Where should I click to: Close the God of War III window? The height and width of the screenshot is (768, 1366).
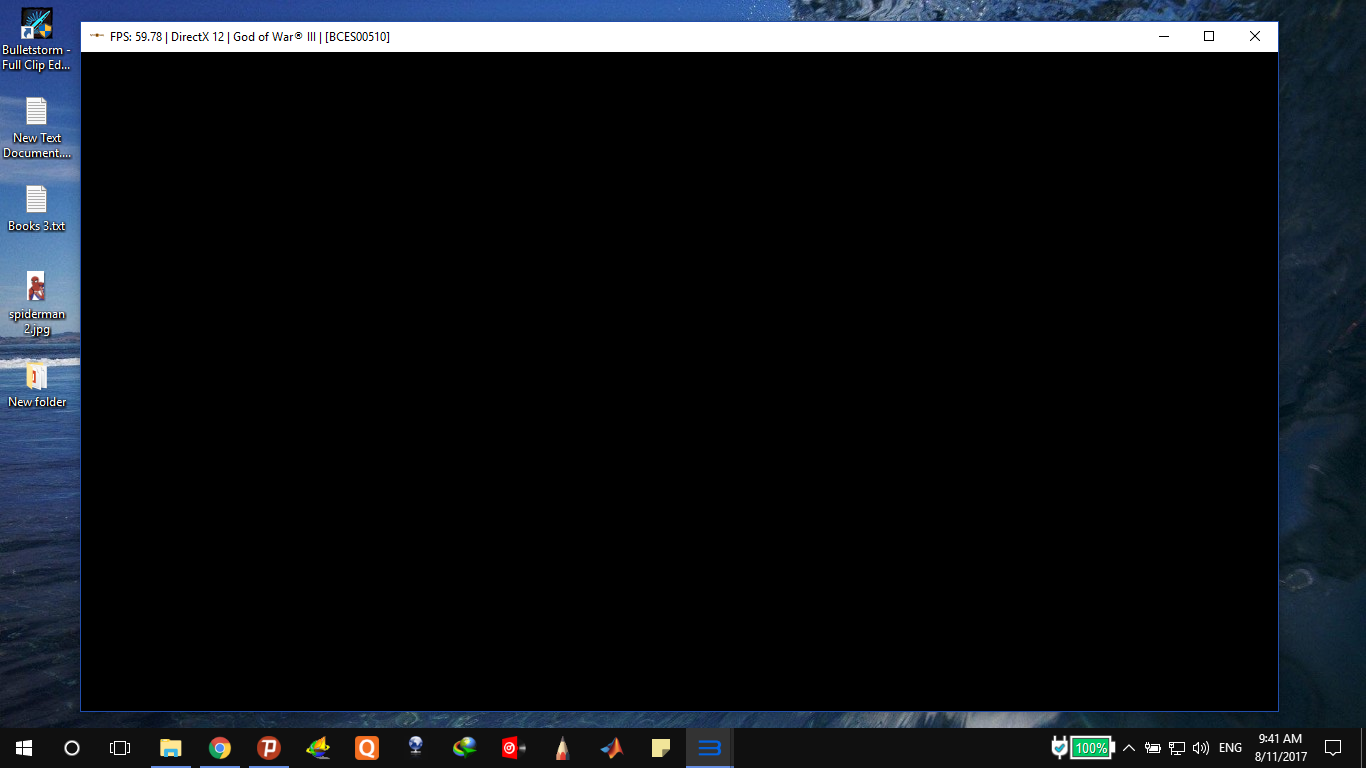pos(1255,37)
